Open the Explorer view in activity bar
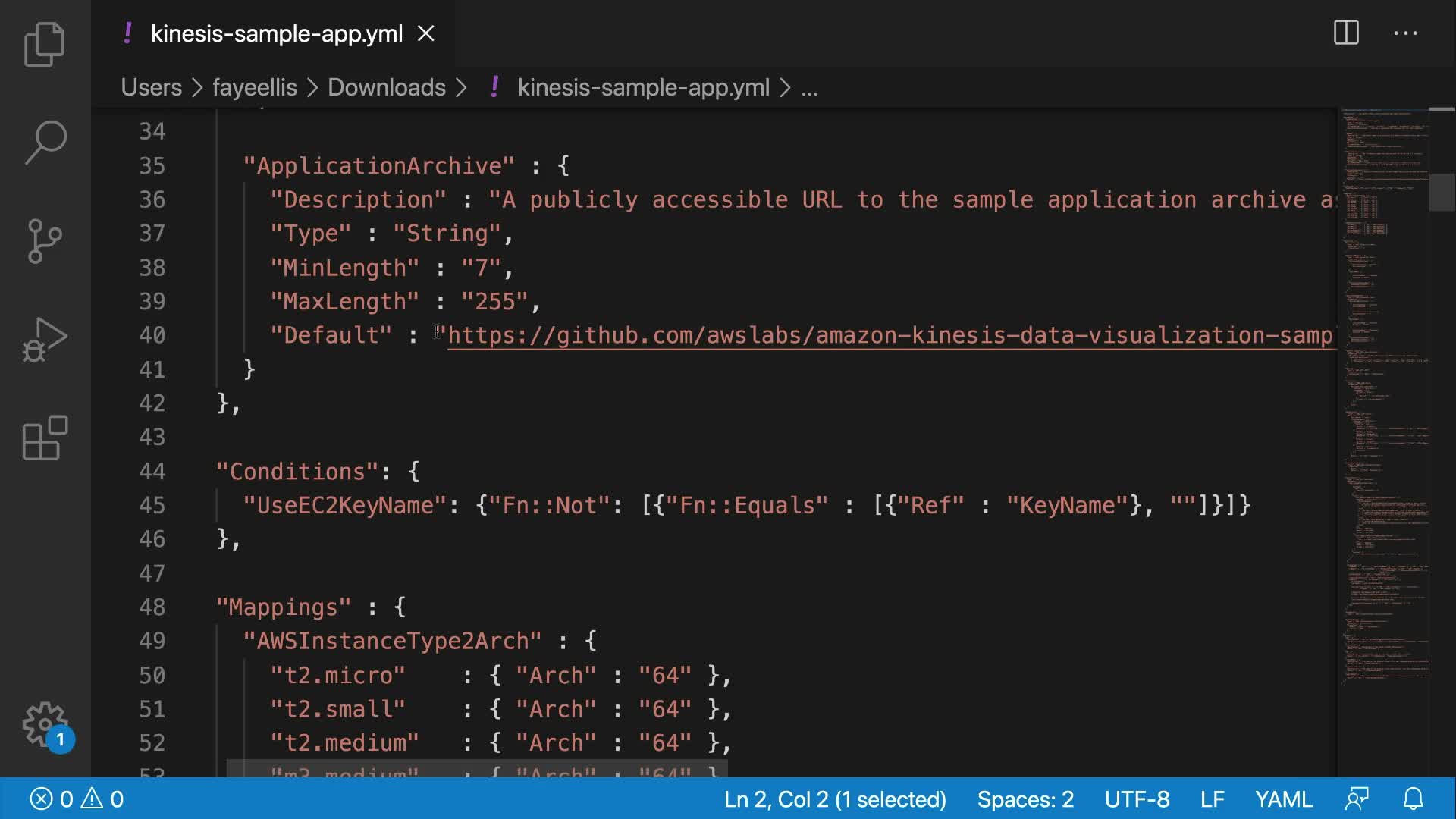The image size is (1456, 819). point(45,45)
